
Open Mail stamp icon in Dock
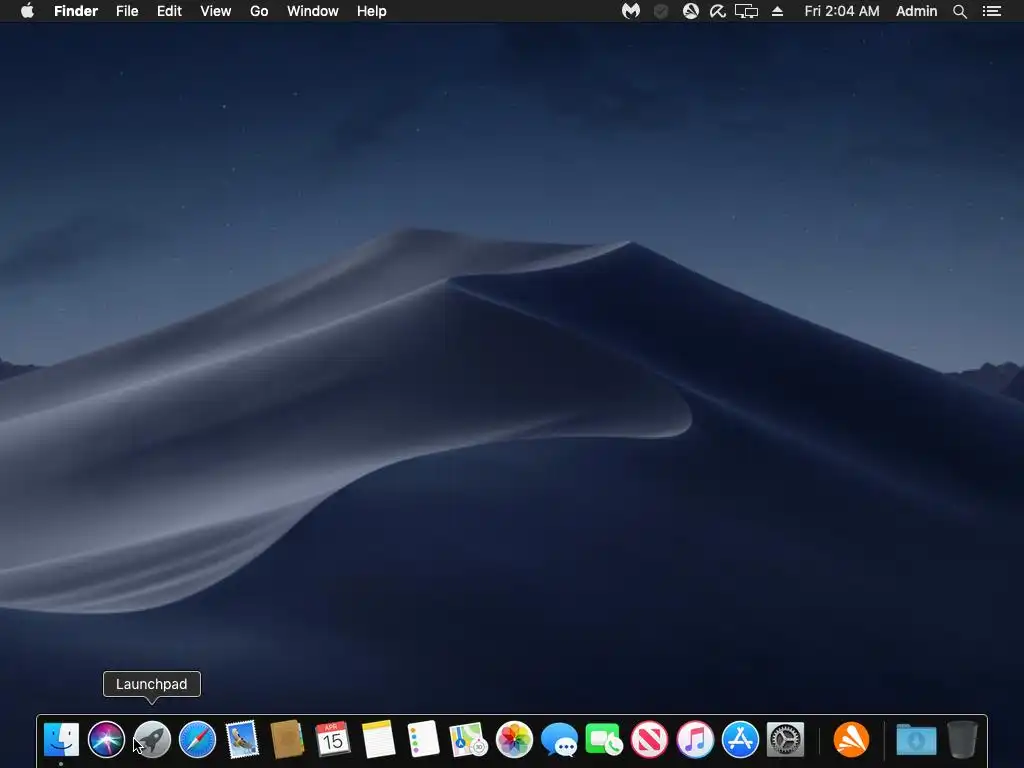click(x=242, y=740)
